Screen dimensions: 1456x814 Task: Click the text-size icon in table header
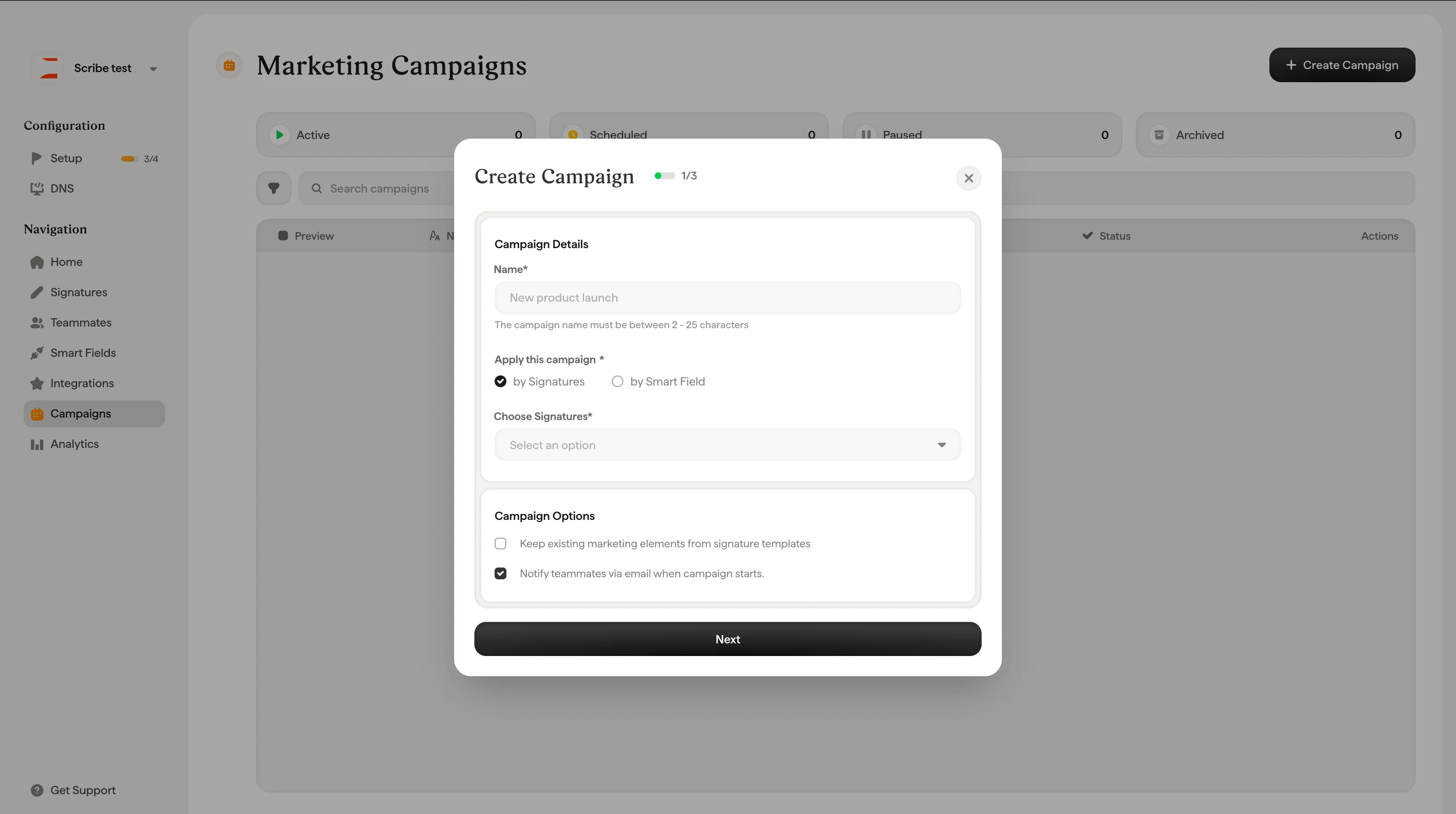tap(434, 236)
